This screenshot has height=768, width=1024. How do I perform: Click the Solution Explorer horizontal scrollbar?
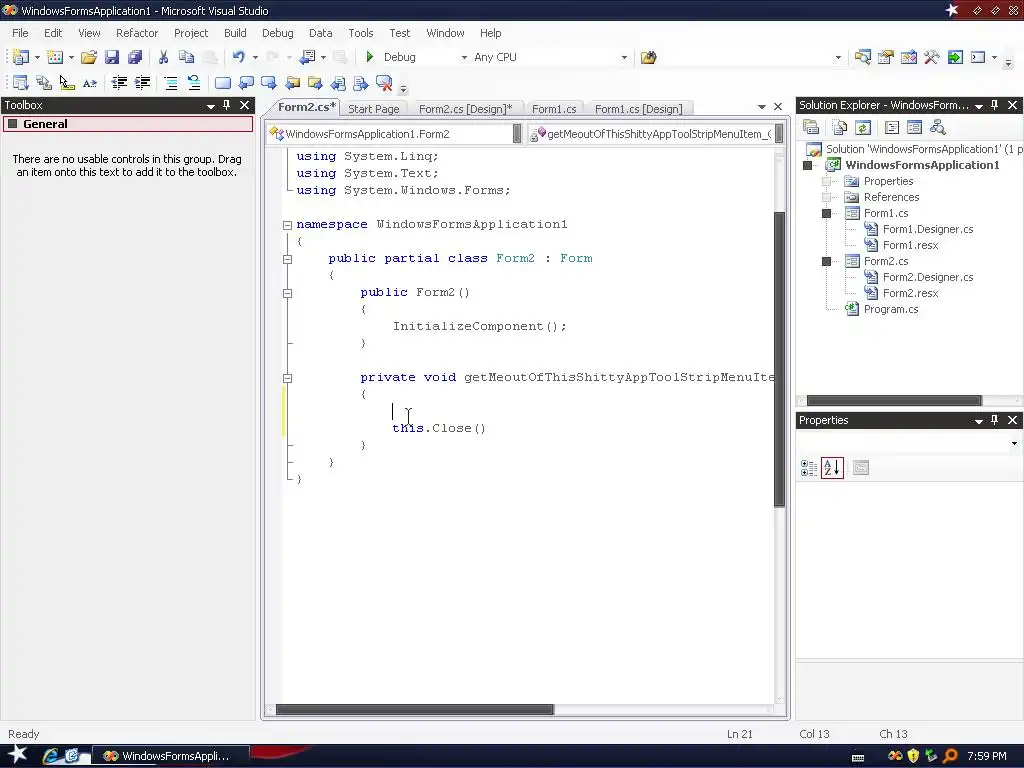click(894, 400)
